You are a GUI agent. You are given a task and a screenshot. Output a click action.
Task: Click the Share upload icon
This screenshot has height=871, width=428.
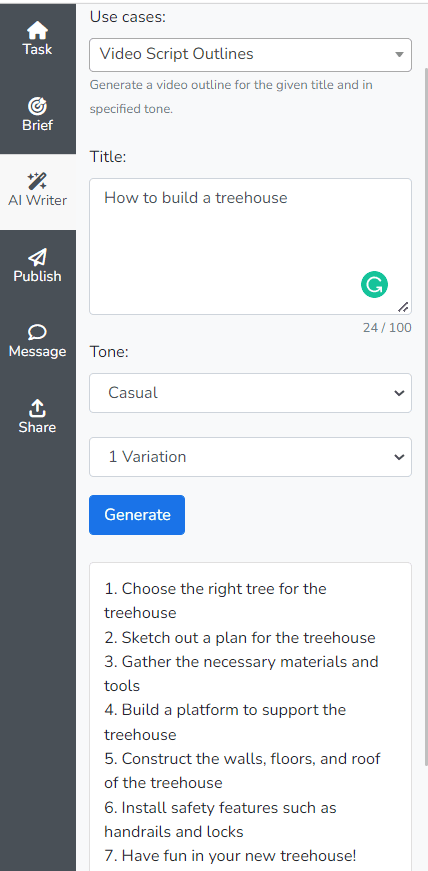click(37, 408)
